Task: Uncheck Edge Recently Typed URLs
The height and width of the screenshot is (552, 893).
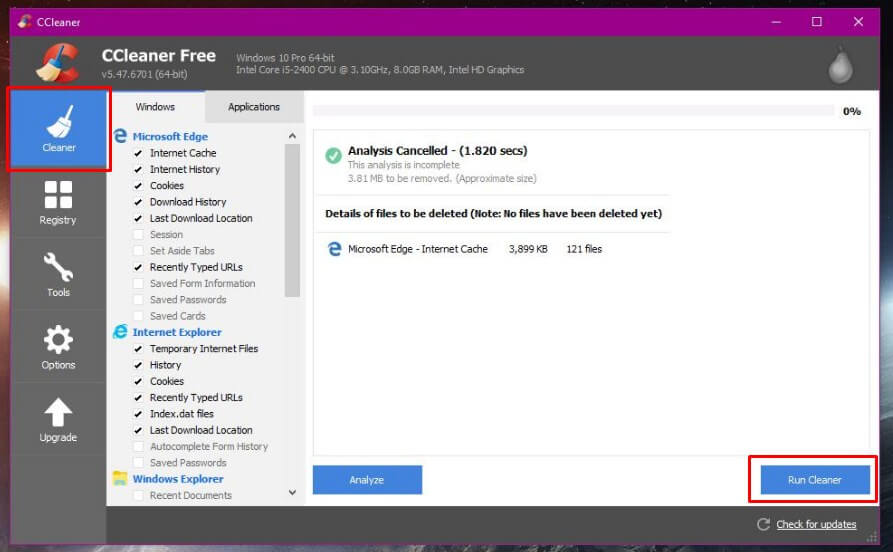Action: [x=138, y=267]
